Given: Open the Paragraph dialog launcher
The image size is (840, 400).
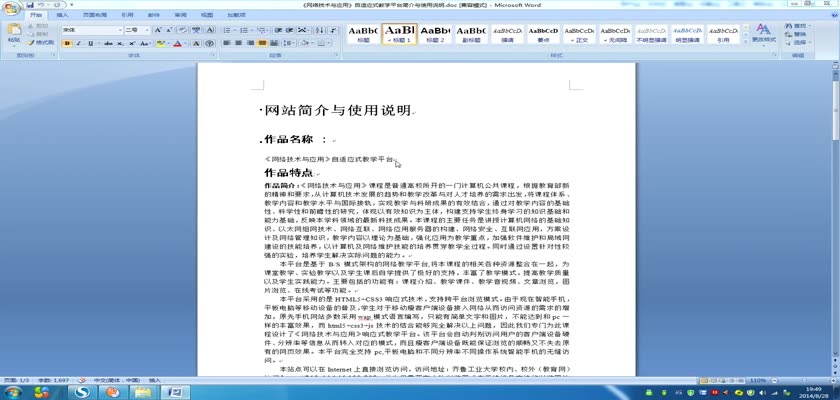Looking at the screenshot, I should (336, 55).
